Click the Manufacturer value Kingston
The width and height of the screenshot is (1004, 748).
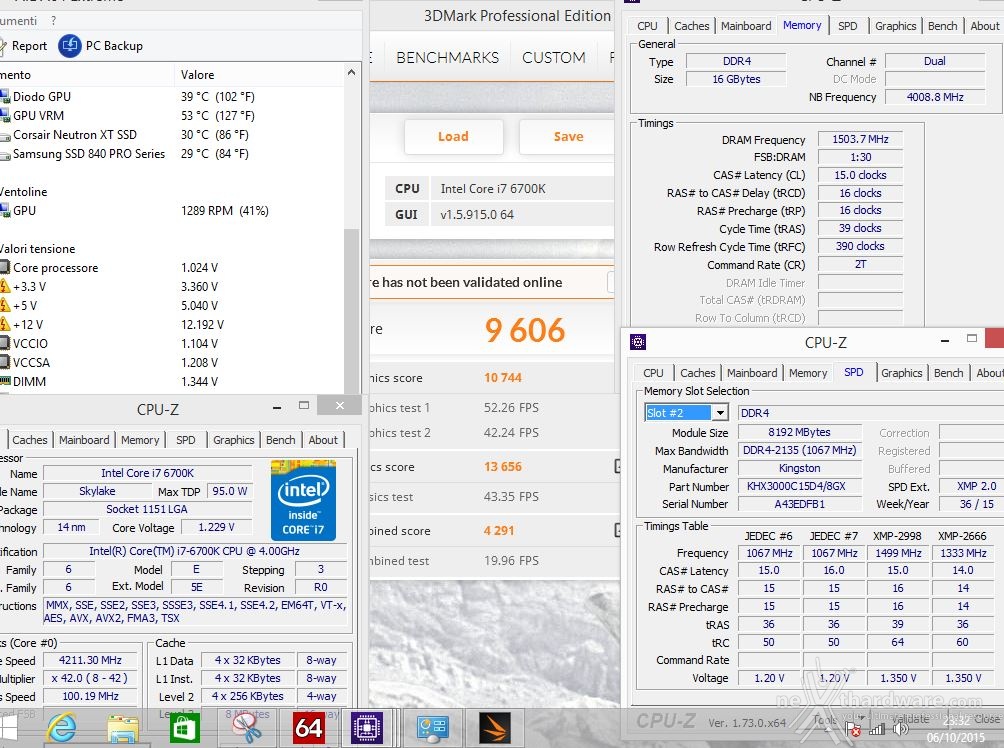click(800, 468)
